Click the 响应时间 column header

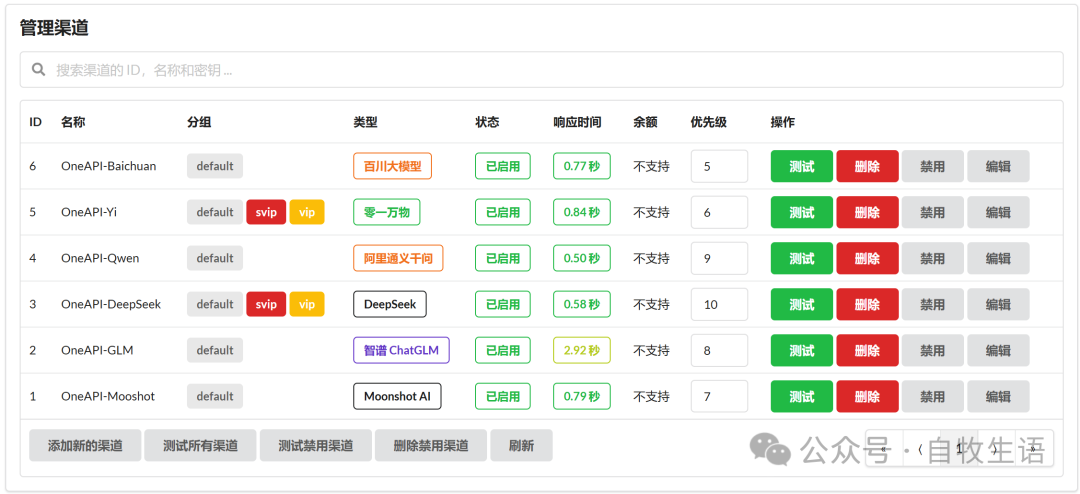point(577,122)
